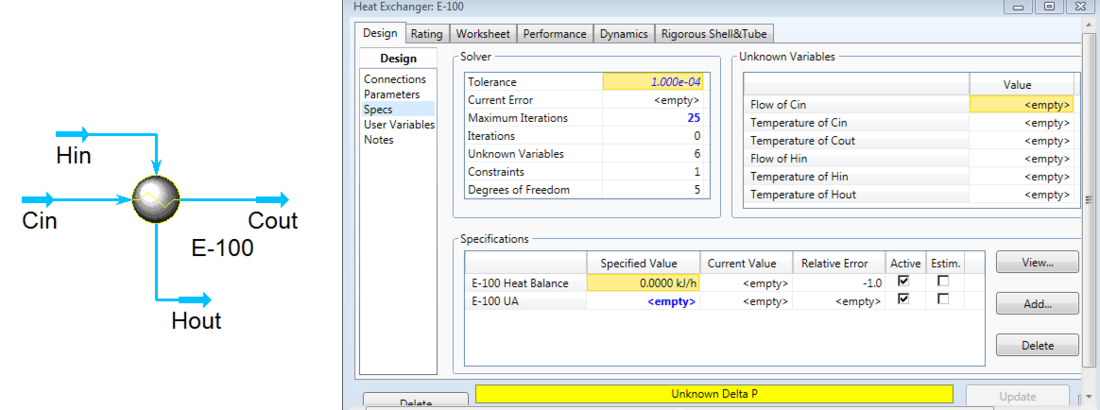This screenshot has width=1100, height=410.
Task: Open User Variables page
Action: [399, 125]
